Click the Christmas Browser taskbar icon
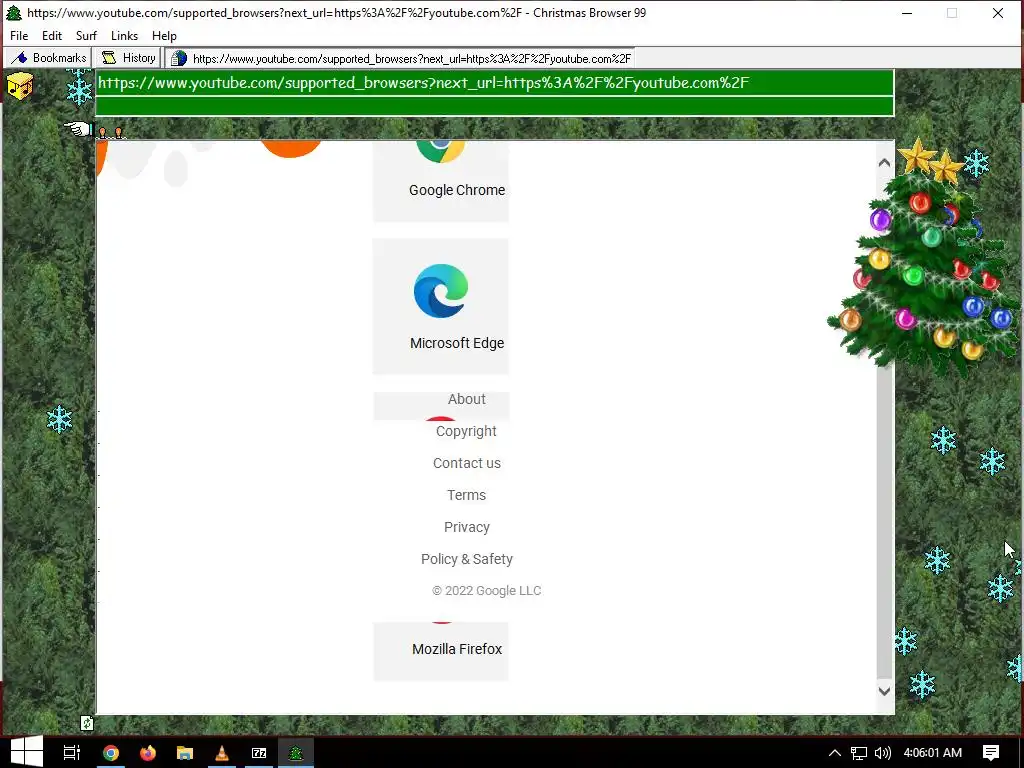1024x768 pixels. coord(296,753)
